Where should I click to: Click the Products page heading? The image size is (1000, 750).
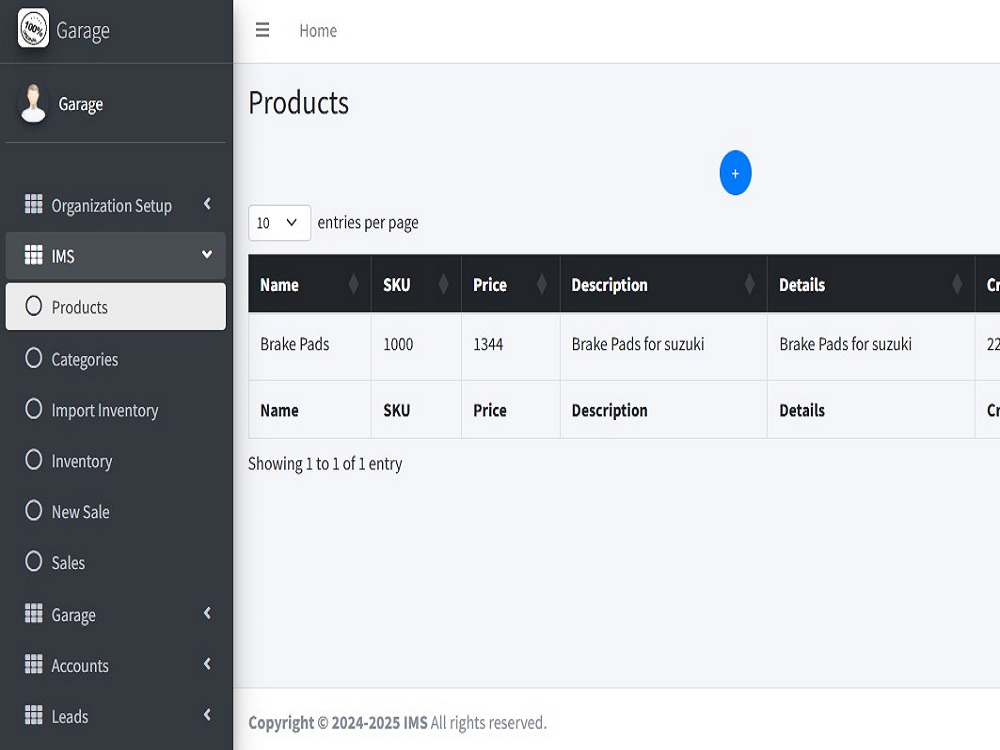(298, 103)
